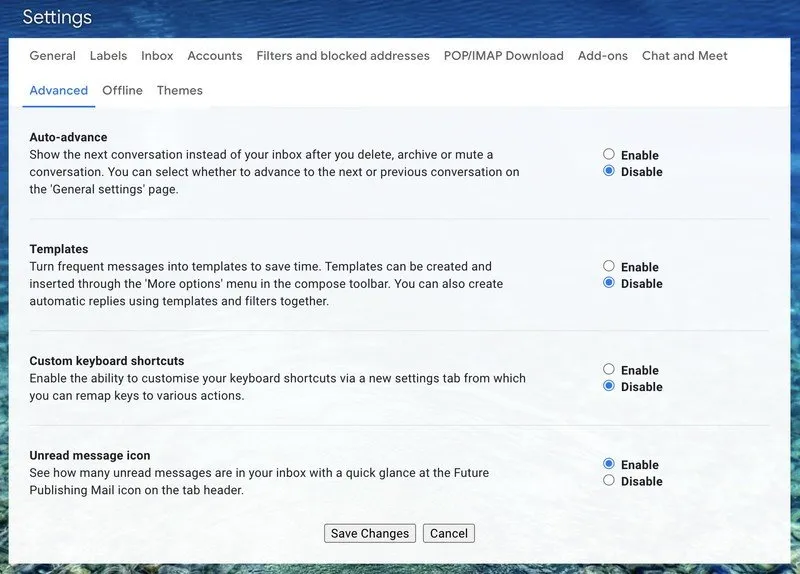Open the Themes tab
The image size is (800, 574).
(x=180, y=91)
